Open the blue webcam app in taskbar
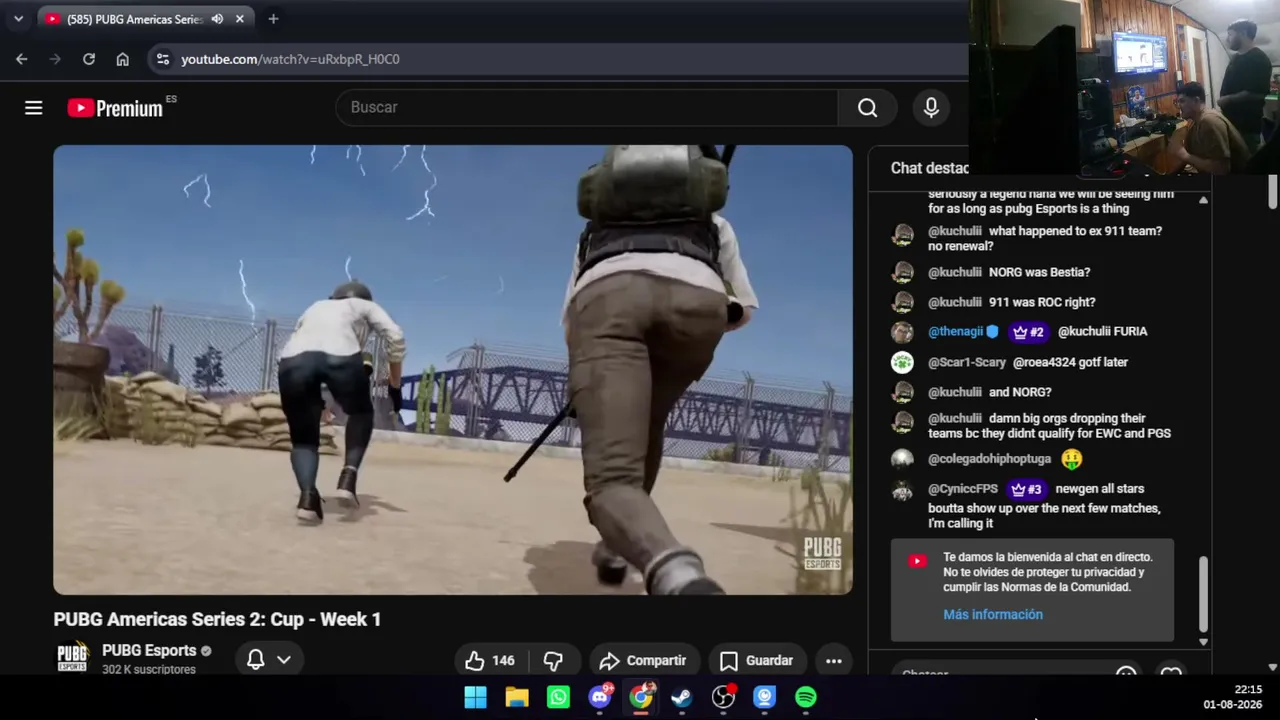Screen dimensions: 1280x720 tap(765, 697)
